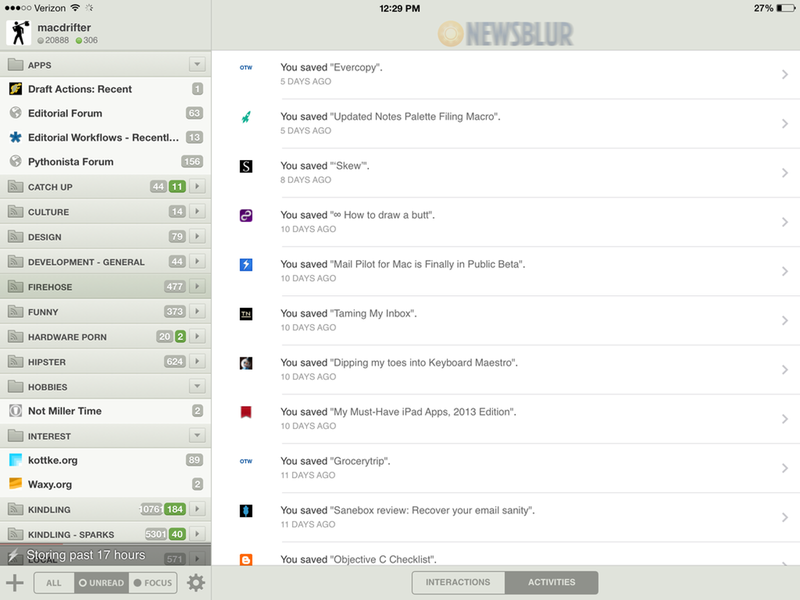Open the KINDLING - SPARKS folder

pyautogui.click(x=106, y=534)
